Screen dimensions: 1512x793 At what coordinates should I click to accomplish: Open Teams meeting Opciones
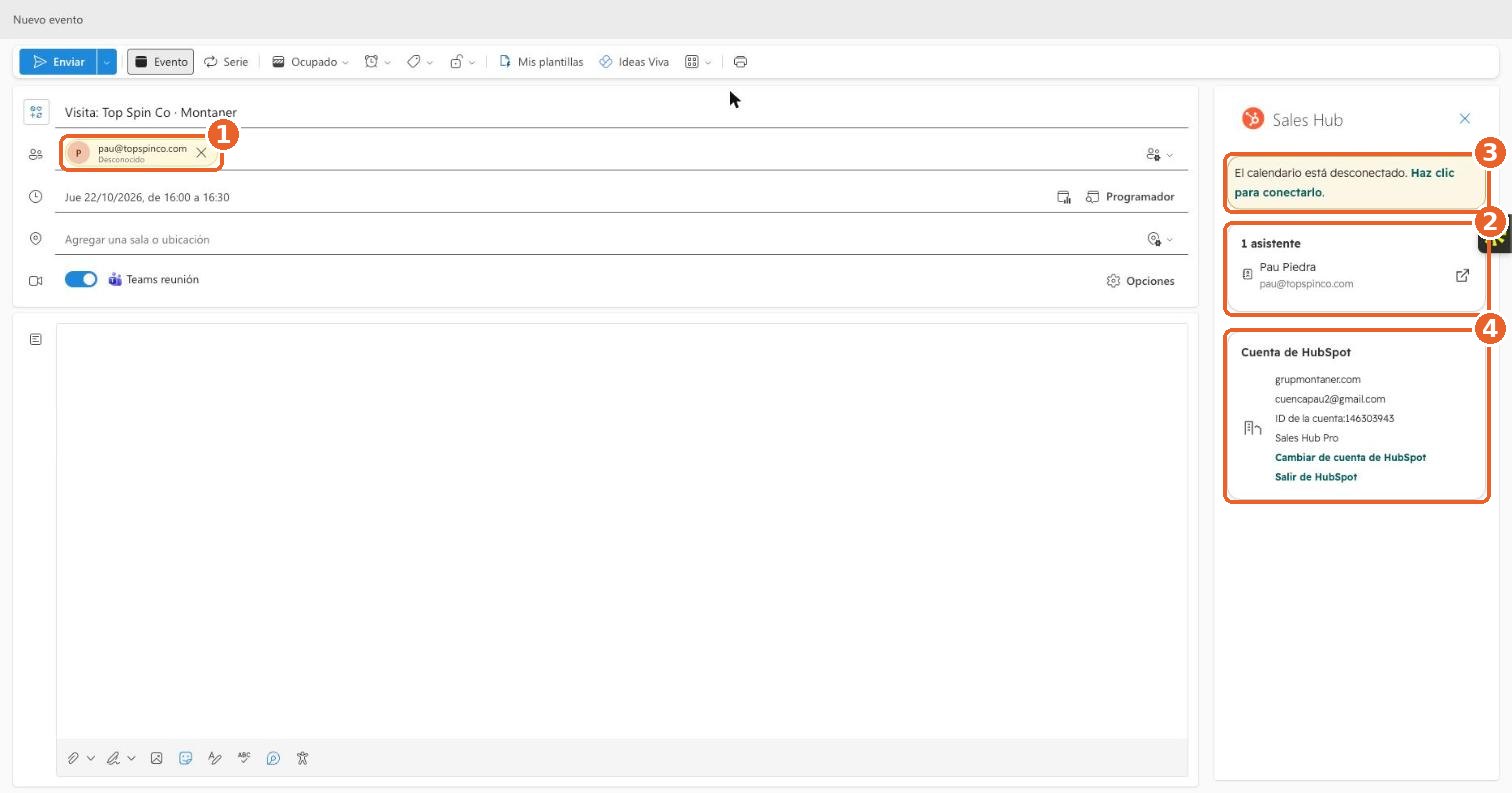(1140, 281)
